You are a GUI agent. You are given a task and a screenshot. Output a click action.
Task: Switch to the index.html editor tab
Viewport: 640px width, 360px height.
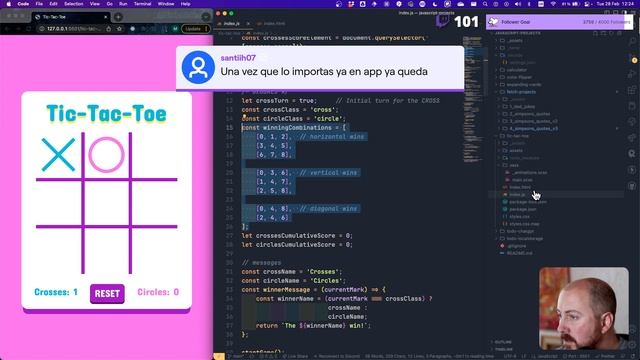click(271, 24)
